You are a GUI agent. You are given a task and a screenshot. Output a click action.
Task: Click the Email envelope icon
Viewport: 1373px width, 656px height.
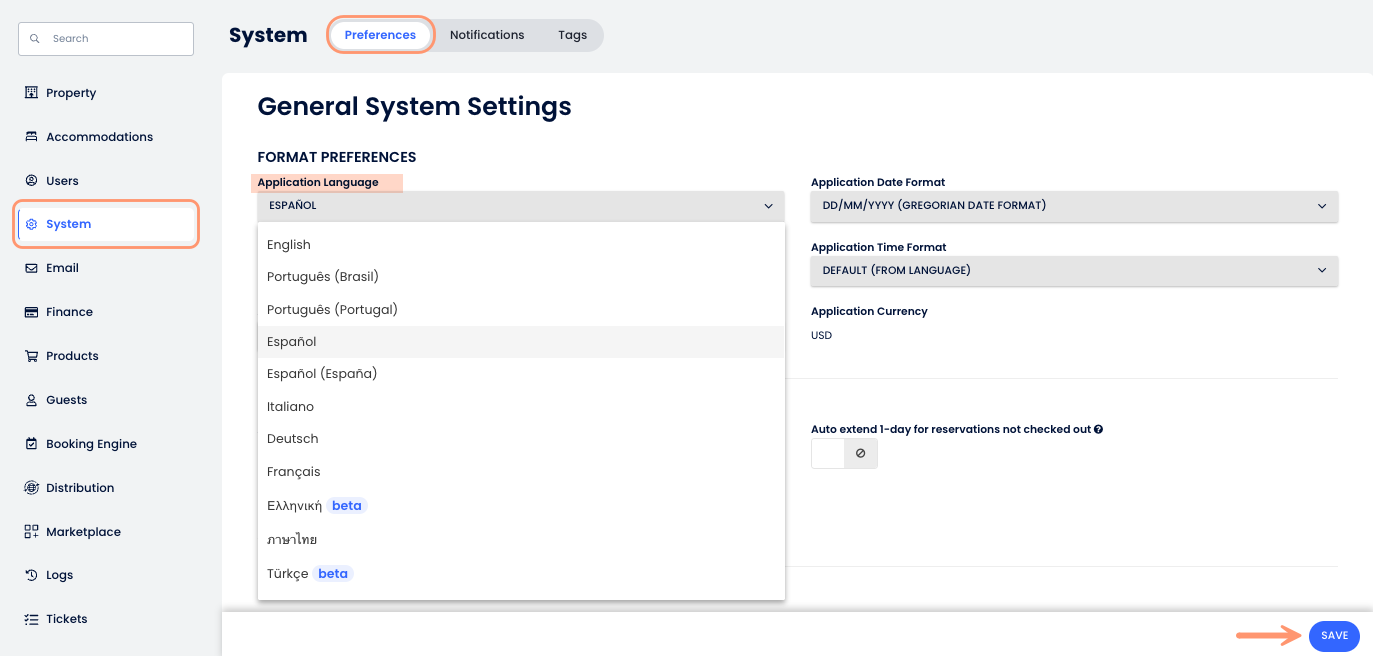[31, 268]
